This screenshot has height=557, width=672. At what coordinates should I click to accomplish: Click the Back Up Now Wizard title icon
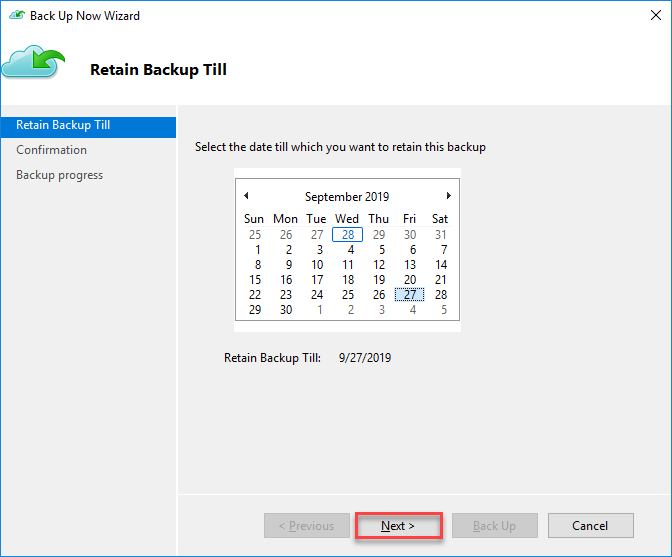(15, 16)
